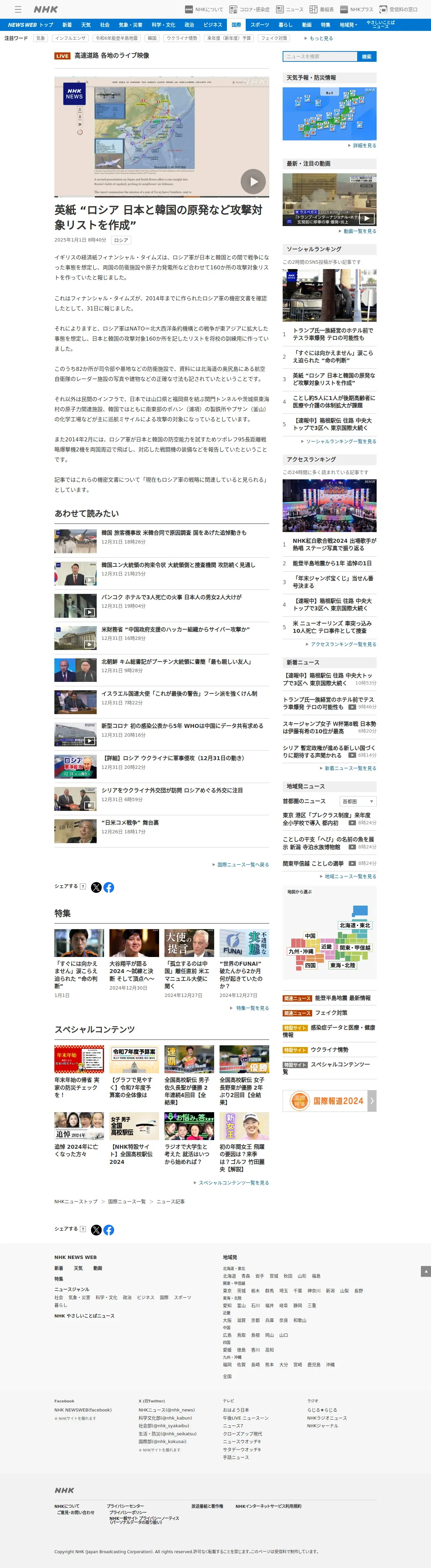Open the NHKについて header link
The height and width of the screenshot is (1568, 431).
click(204, 9)
